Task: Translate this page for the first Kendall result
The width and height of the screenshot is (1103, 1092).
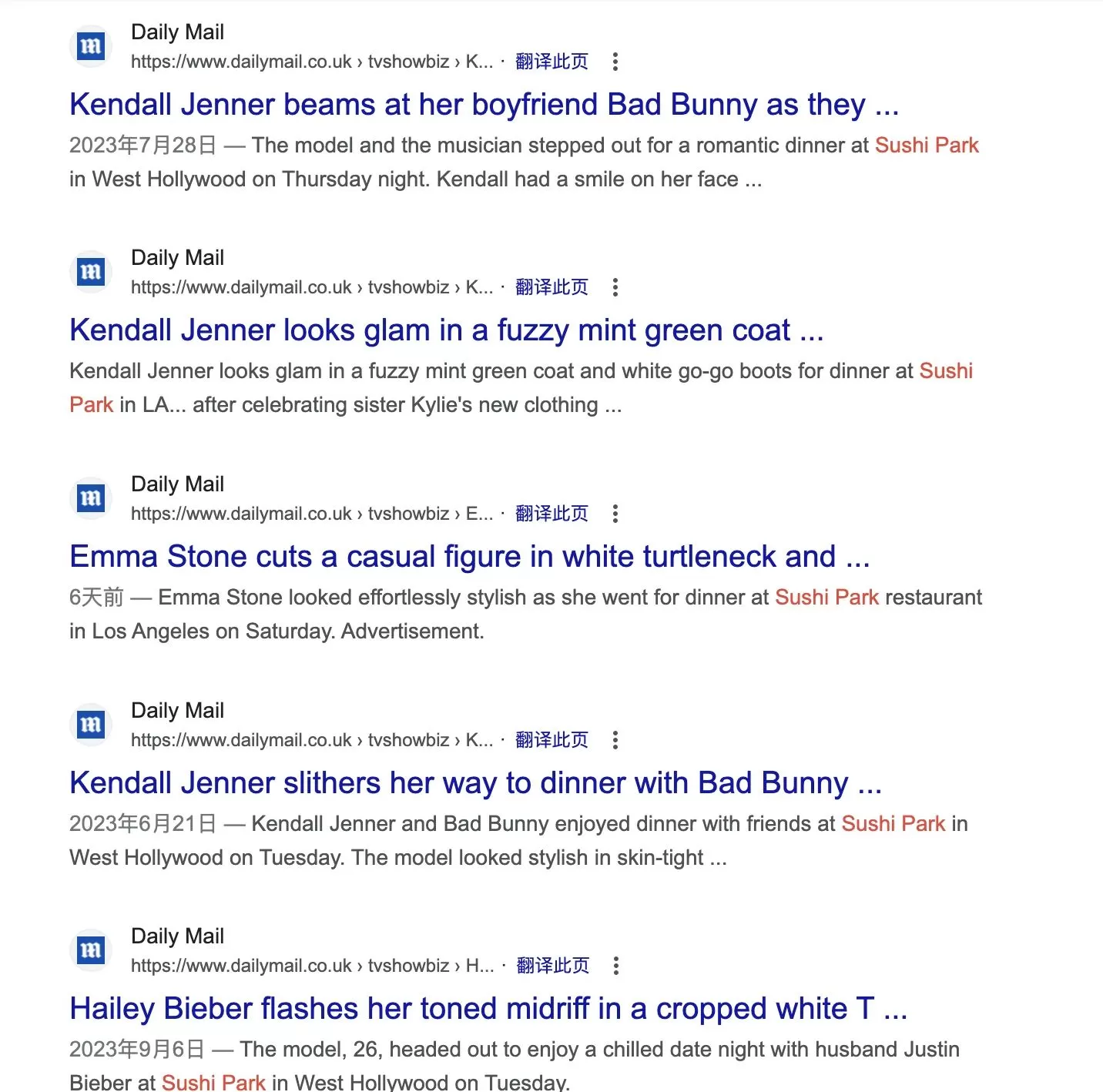Action: tap(551, 62)
